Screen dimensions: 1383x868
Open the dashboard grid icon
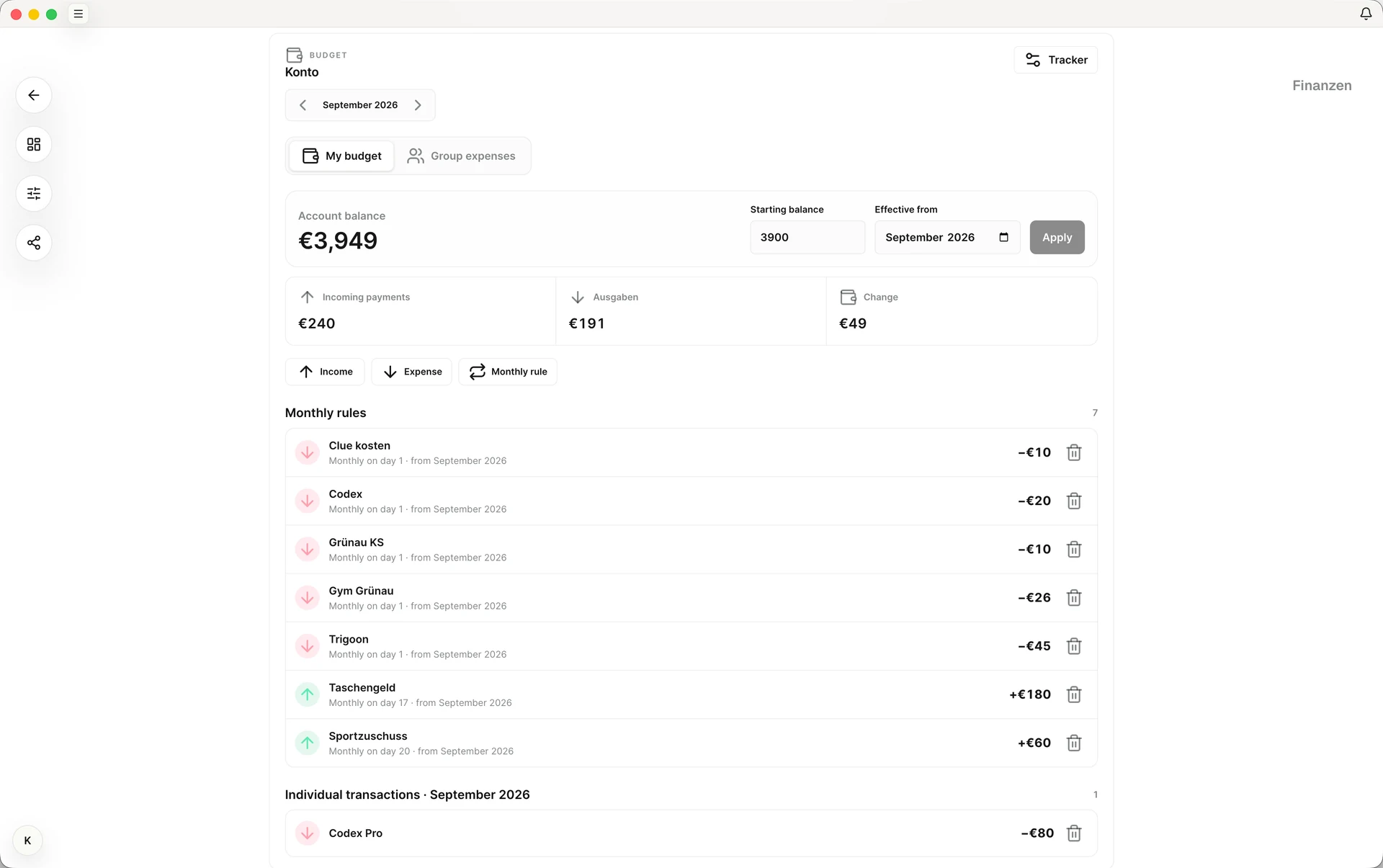coord(34,144)
